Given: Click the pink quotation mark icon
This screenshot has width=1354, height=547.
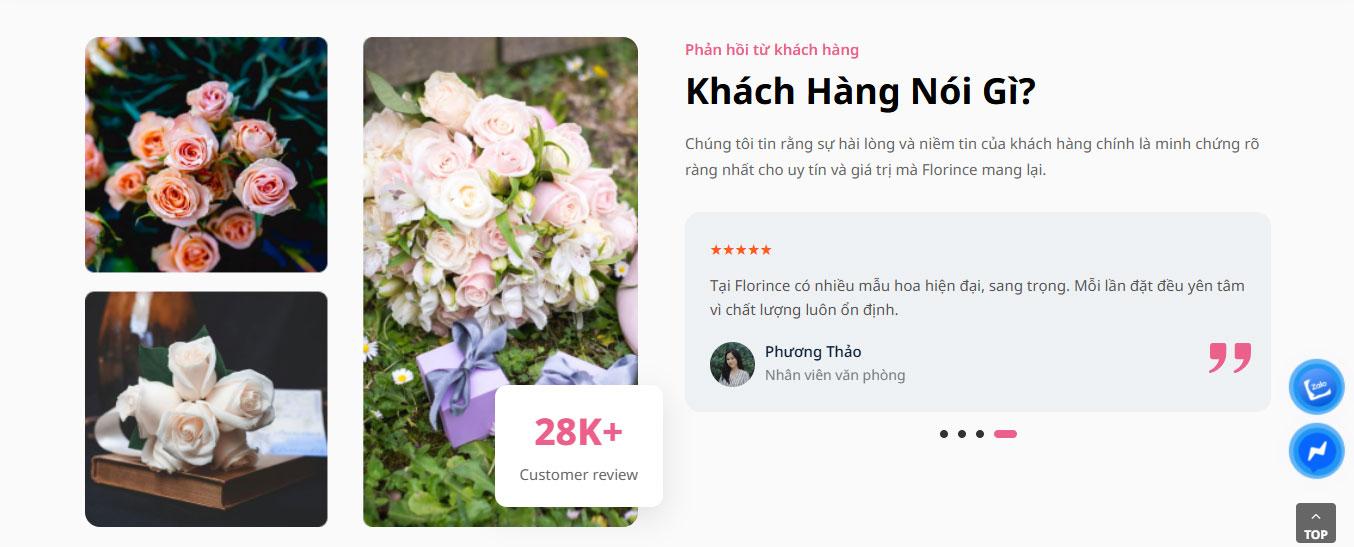Looking at the screenshot, I should tap(1230, 358).
